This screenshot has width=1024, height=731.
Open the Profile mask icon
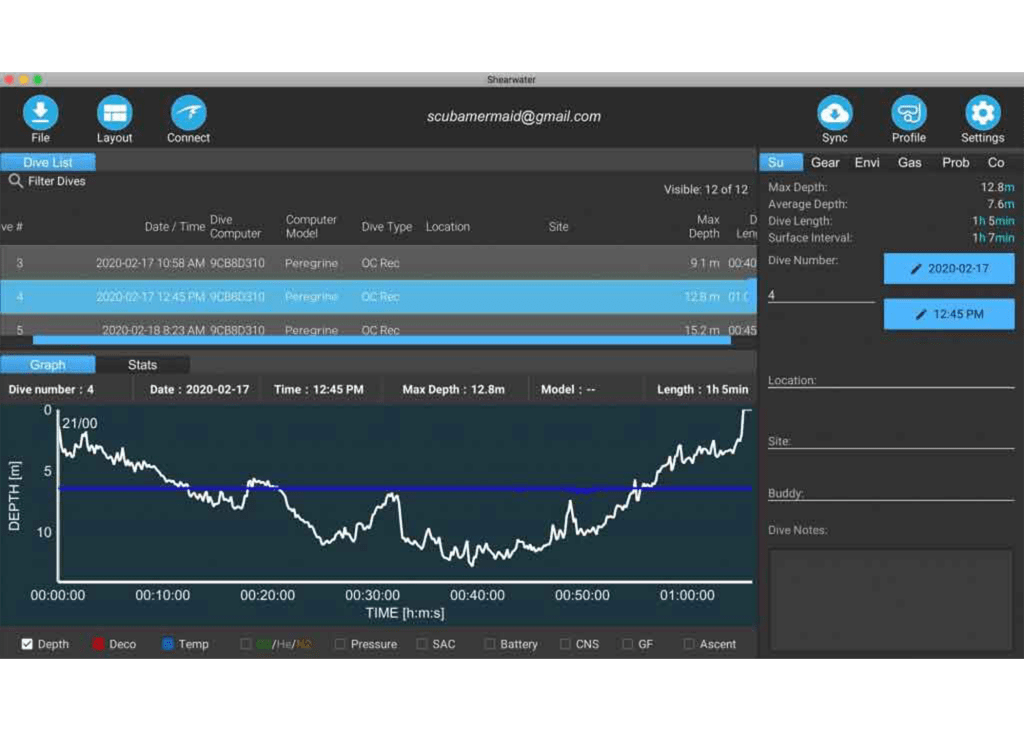(x=908, y=113)
